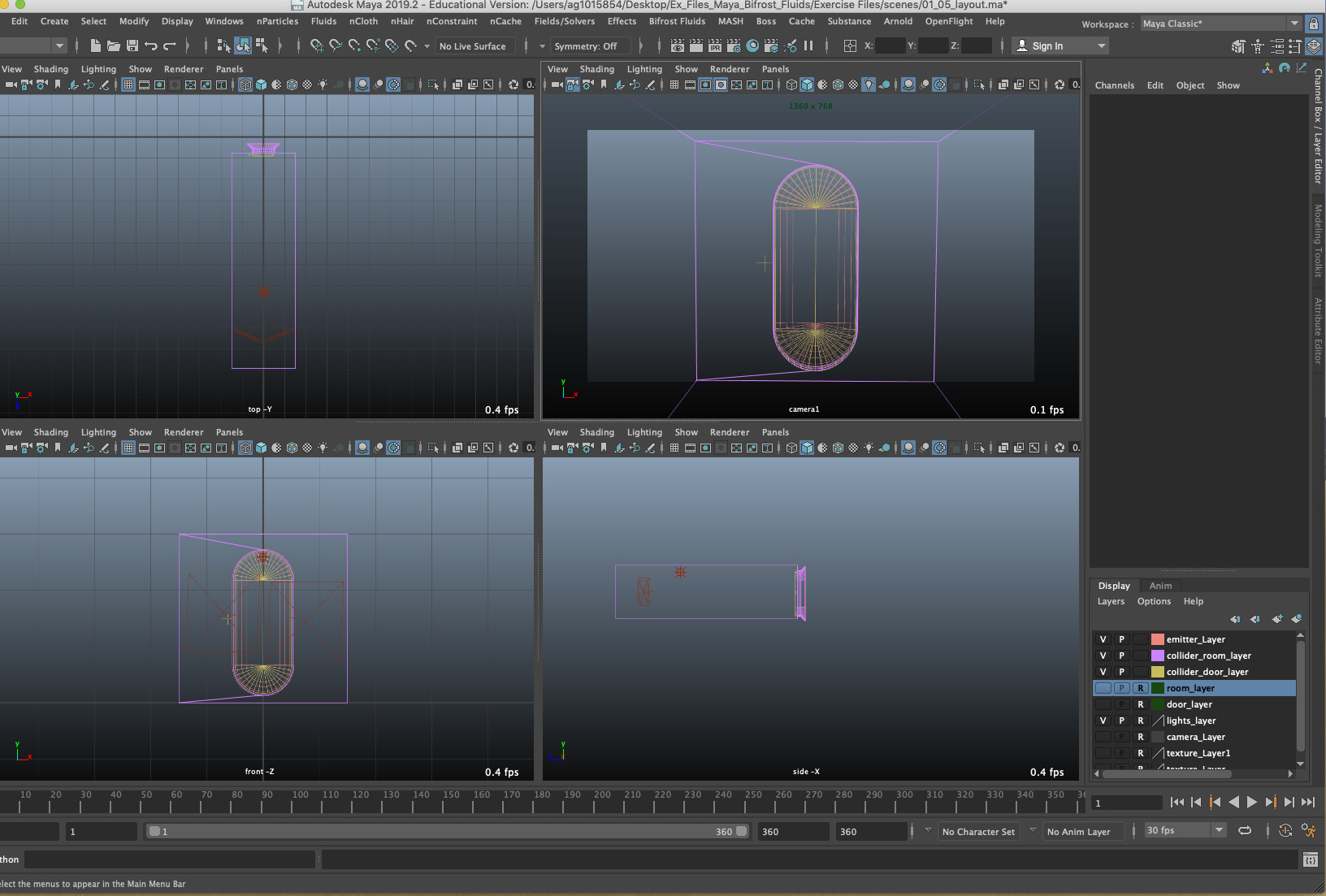The width and height of the screenshot is (1326, 896).
Task: Expand the 30 fps frame rate dropdown
Action: [x=1218, y=830]
